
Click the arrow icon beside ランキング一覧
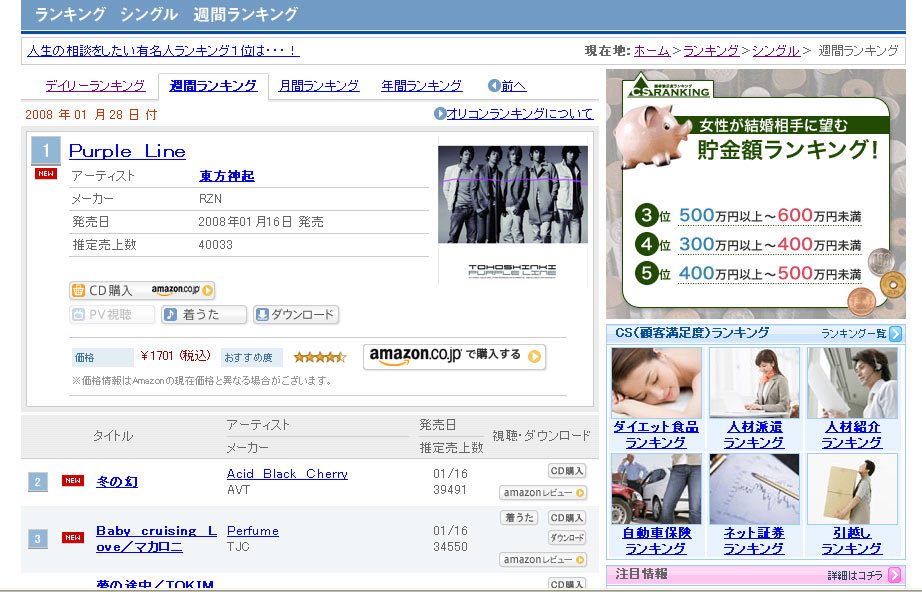click(x=895, y=333)
